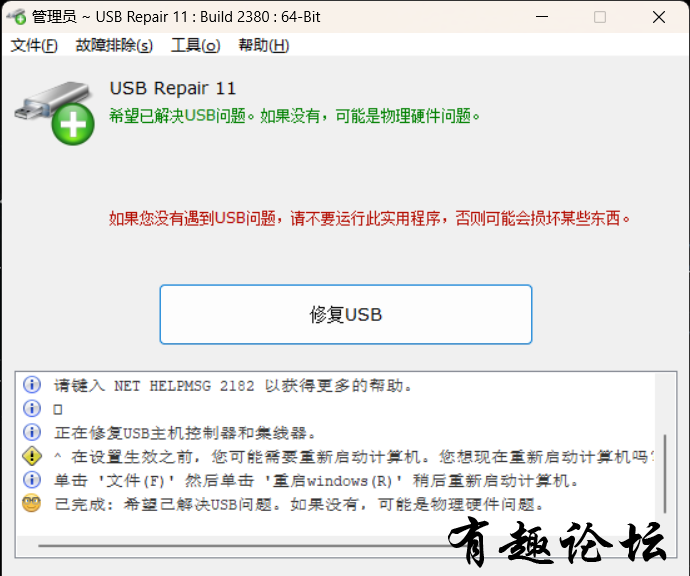Click the smiley face icon beside 已完成
Image resolution: width=690 pixels, height=576 pixels.
tap(32, 503)
